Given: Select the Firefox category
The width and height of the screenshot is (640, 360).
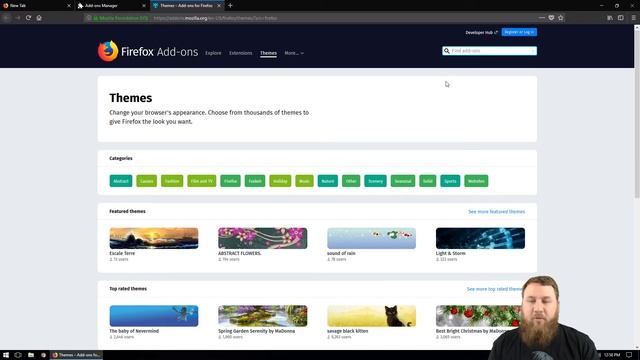Looking at the screenshot, I should click(x=231, y=181).
